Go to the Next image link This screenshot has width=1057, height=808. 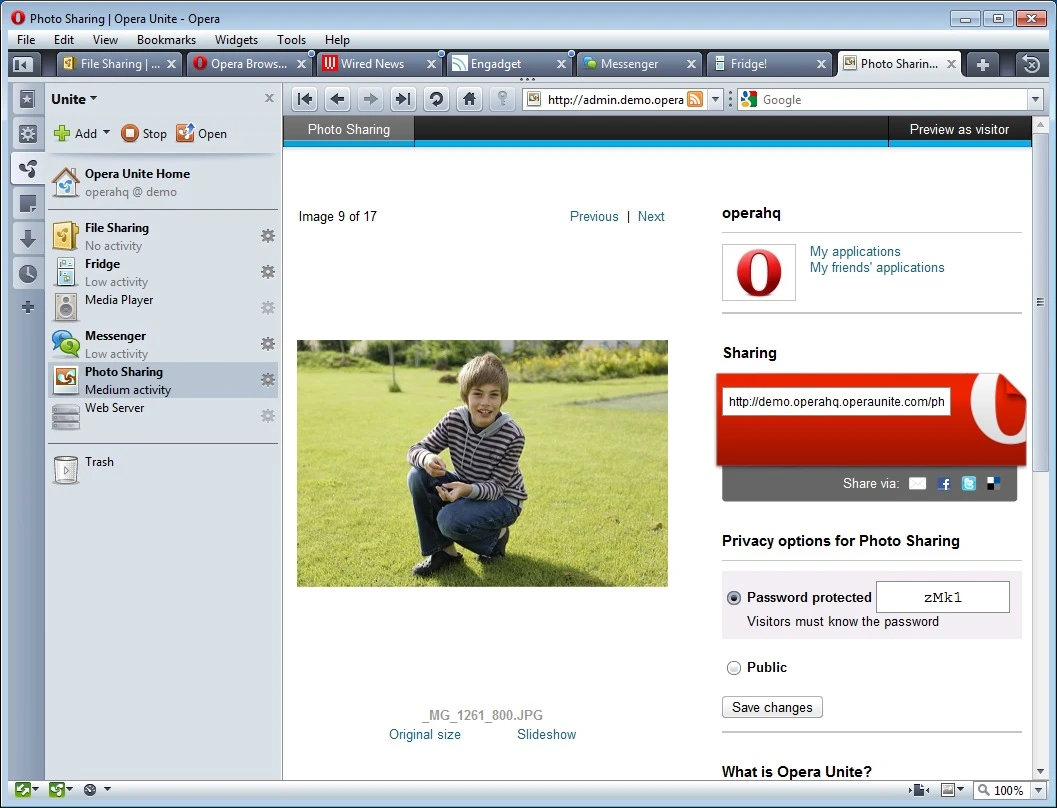tap(651, 216)
